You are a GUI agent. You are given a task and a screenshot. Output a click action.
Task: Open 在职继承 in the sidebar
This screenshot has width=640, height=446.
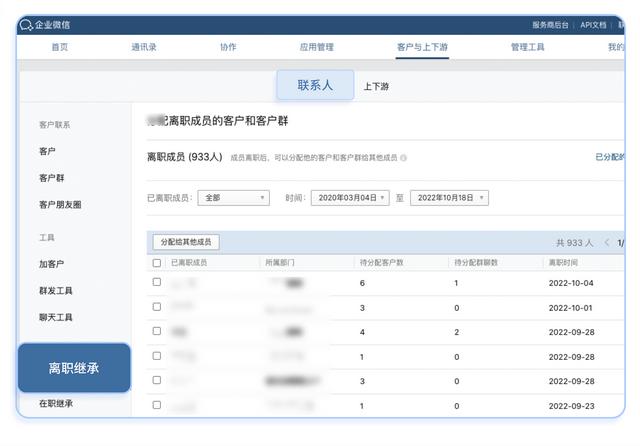click(x=56, y=404)
